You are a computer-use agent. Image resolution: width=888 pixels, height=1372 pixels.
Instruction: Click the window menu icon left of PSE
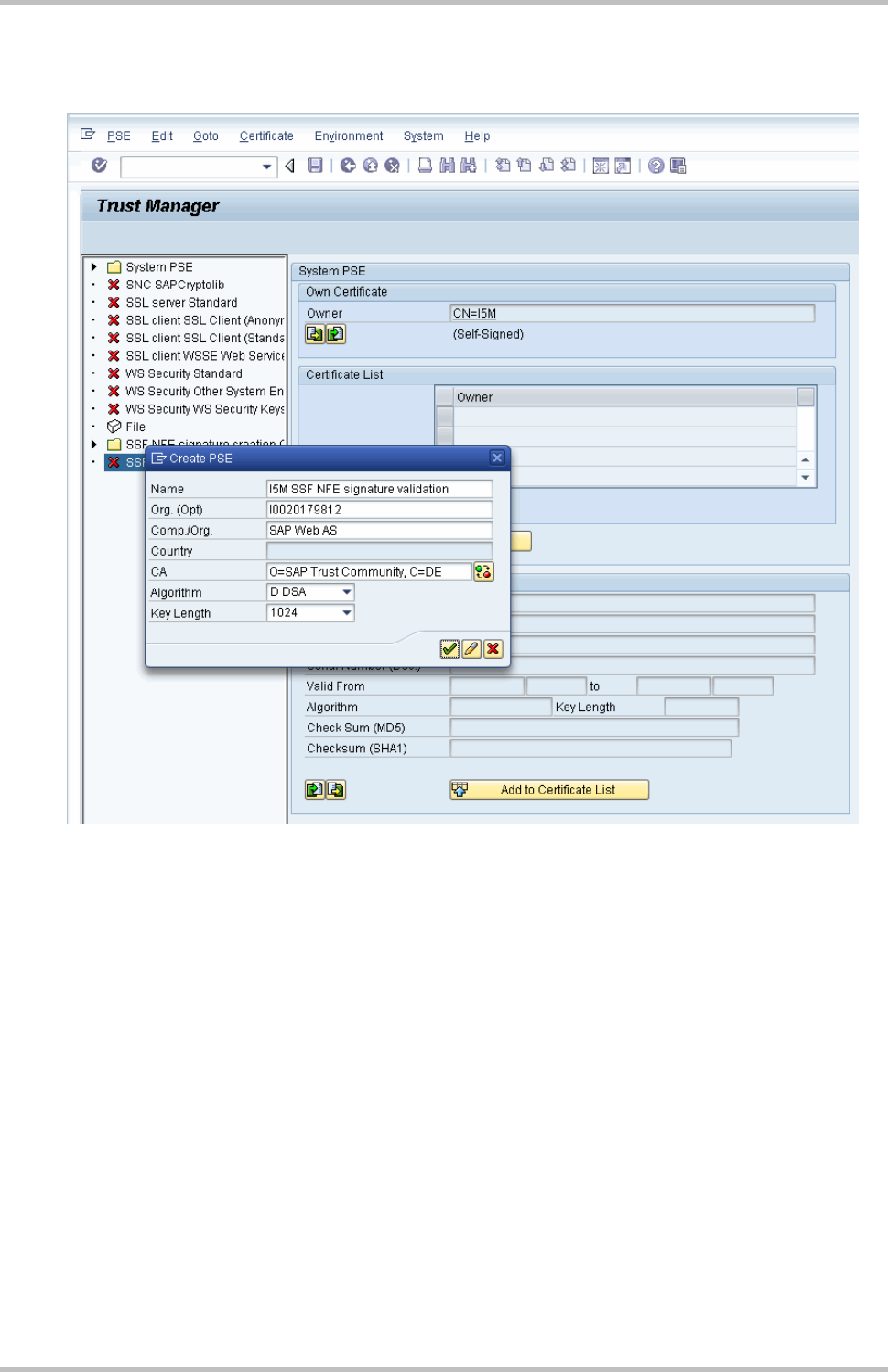(x=88, y=135)
